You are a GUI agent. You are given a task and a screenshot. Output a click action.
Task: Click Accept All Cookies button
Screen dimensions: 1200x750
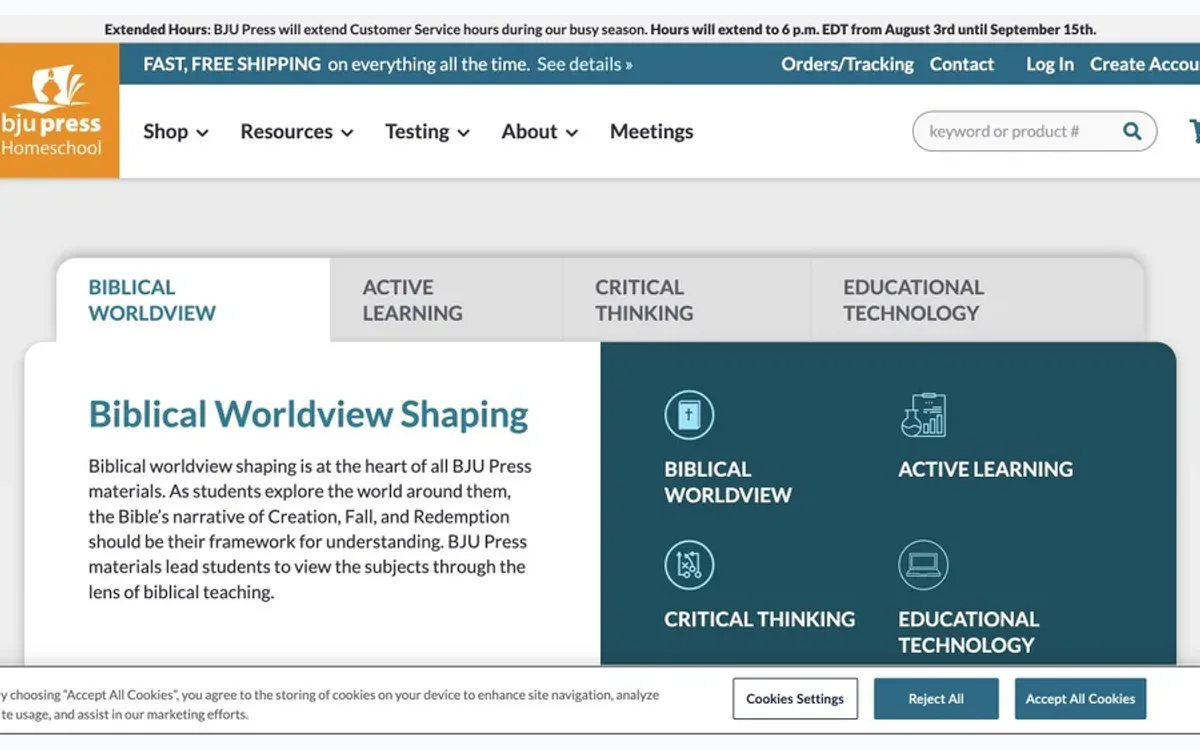coord(1080,699)
